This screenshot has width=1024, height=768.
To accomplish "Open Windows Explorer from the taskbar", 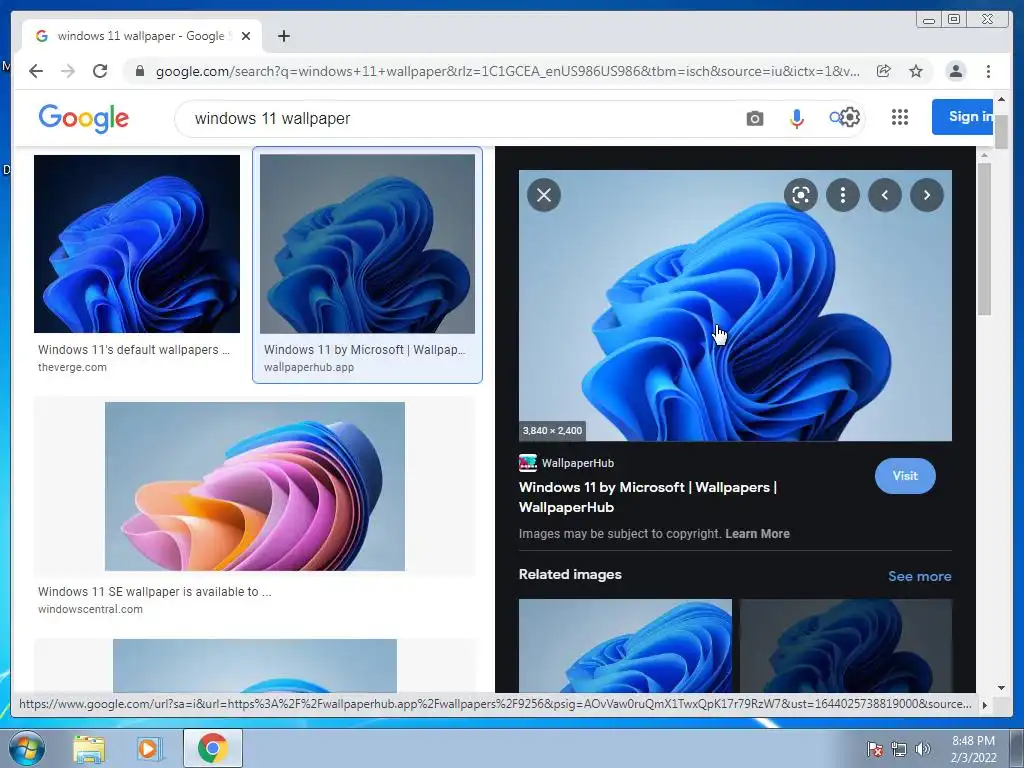I will coord(88,748).
